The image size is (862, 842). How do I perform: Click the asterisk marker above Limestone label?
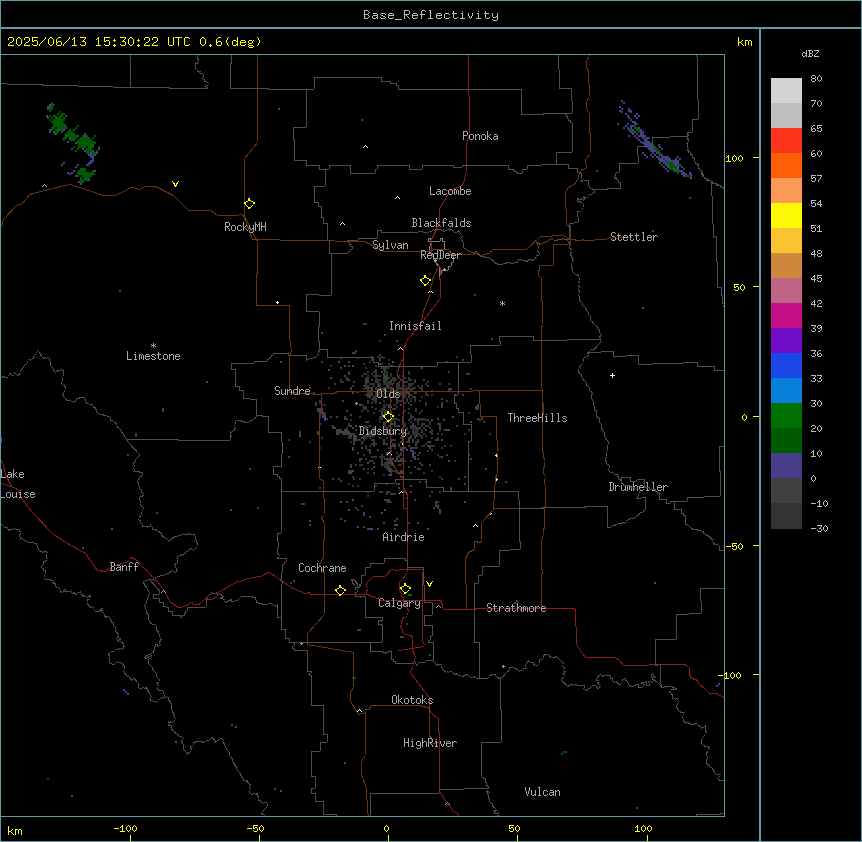click(153, 345)
